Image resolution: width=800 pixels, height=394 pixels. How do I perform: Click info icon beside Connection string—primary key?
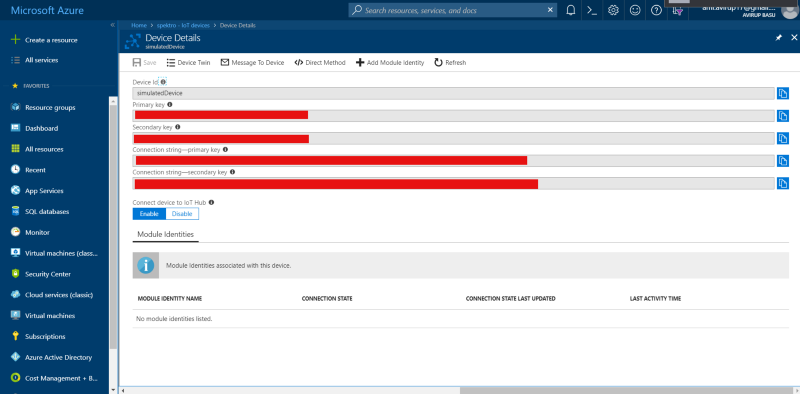pos(225,150)
